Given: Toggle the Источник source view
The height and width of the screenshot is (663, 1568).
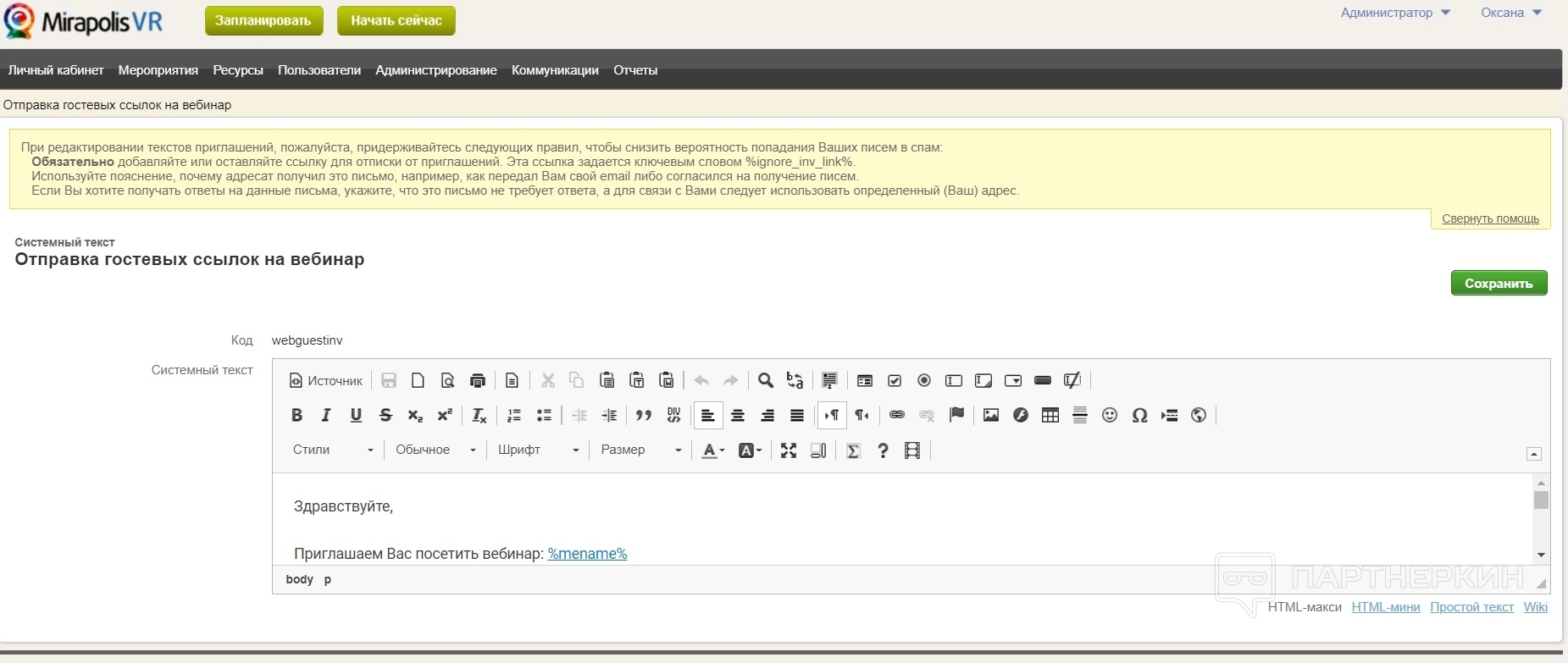Looking at the screenshot, I should [x=326, y=380].
